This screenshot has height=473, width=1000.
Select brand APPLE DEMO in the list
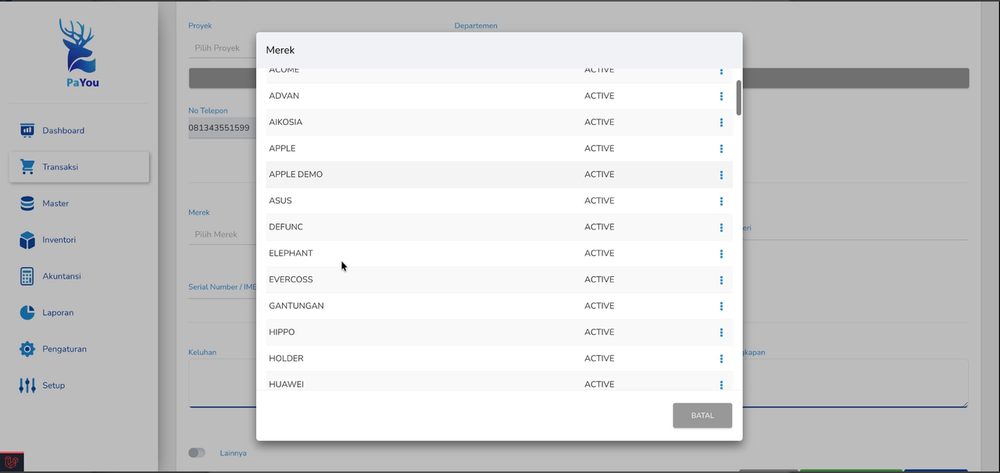[x=296, y=175]
